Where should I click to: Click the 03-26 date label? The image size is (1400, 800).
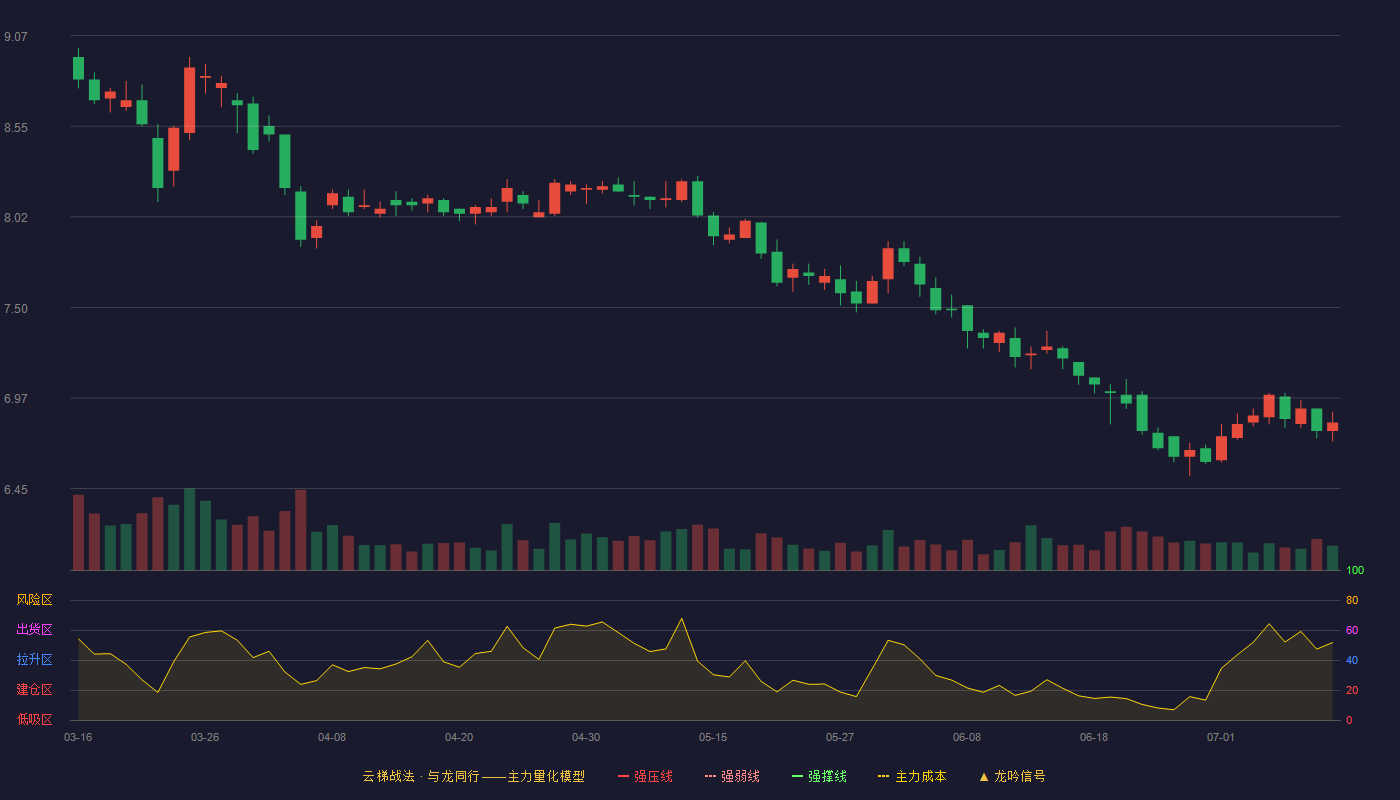205,737
